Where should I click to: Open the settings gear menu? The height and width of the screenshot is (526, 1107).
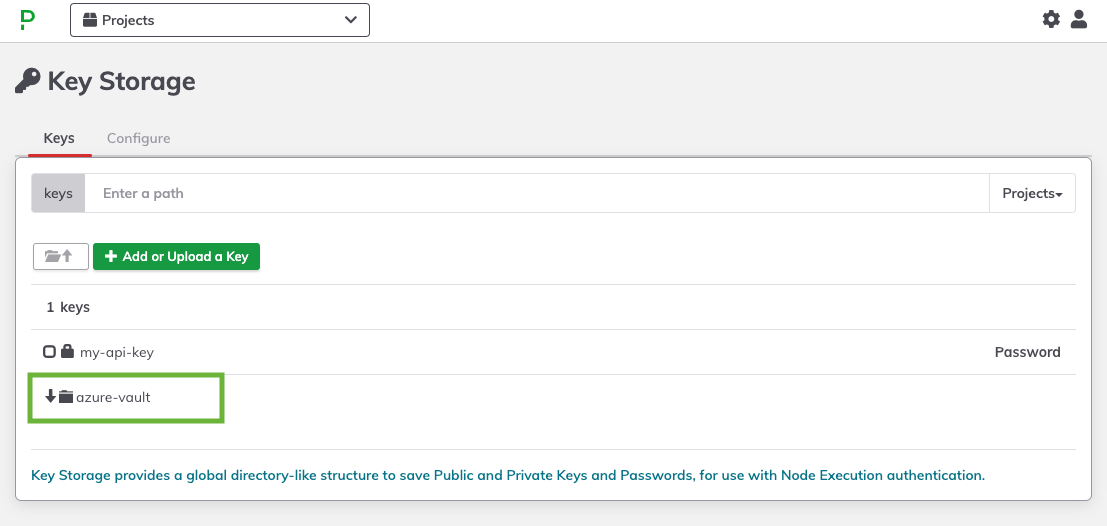(x=1051, y=19)
